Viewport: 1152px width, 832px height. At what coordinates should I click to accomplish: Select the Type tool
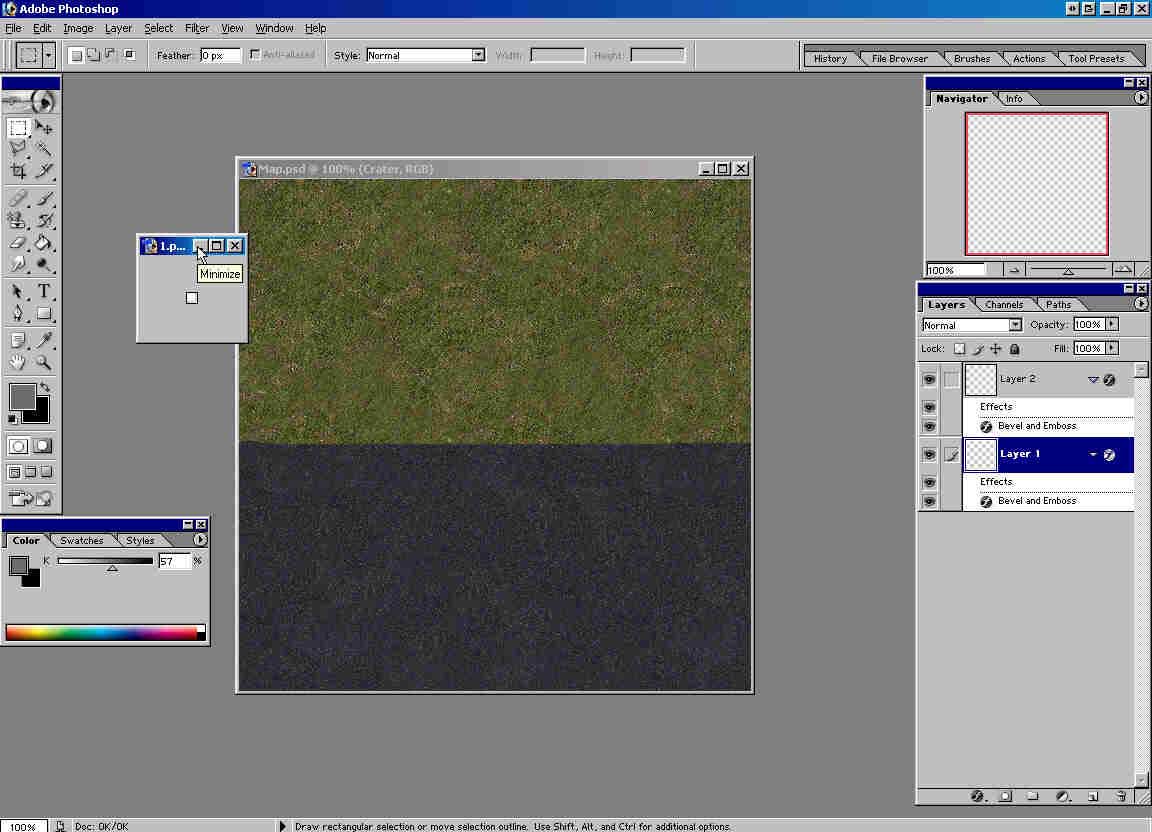coord(44,292)
